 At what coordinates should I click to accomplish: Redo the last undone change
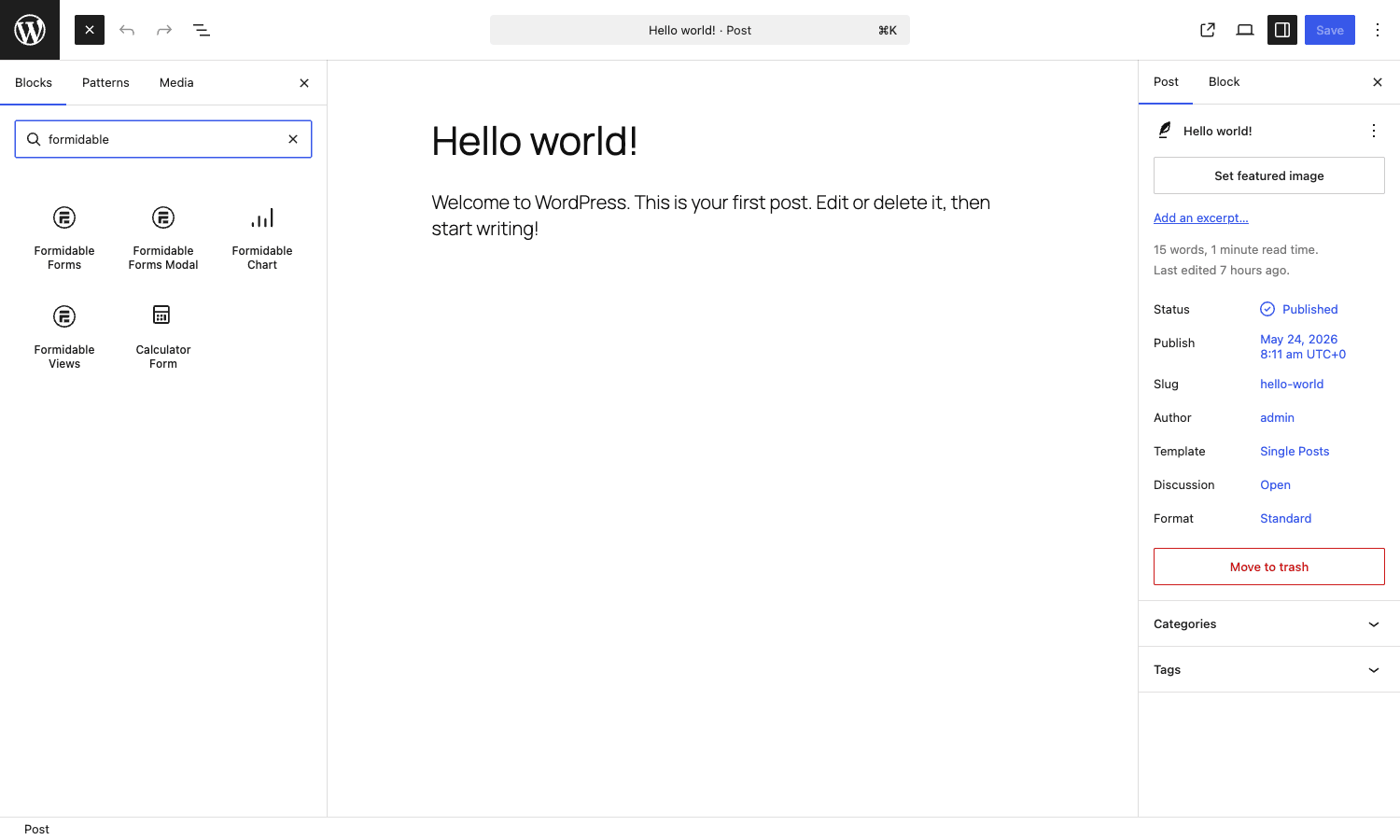point(164,30)
